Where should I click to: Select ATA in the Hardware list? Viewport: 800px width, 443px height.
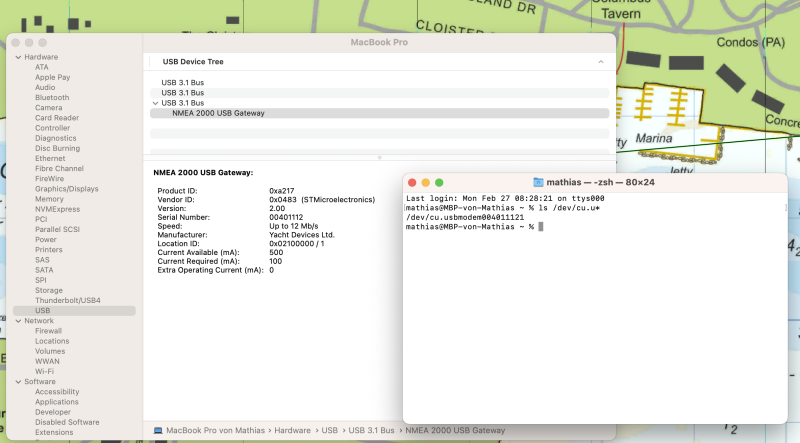pyautogui.click(x=42, y=67)
